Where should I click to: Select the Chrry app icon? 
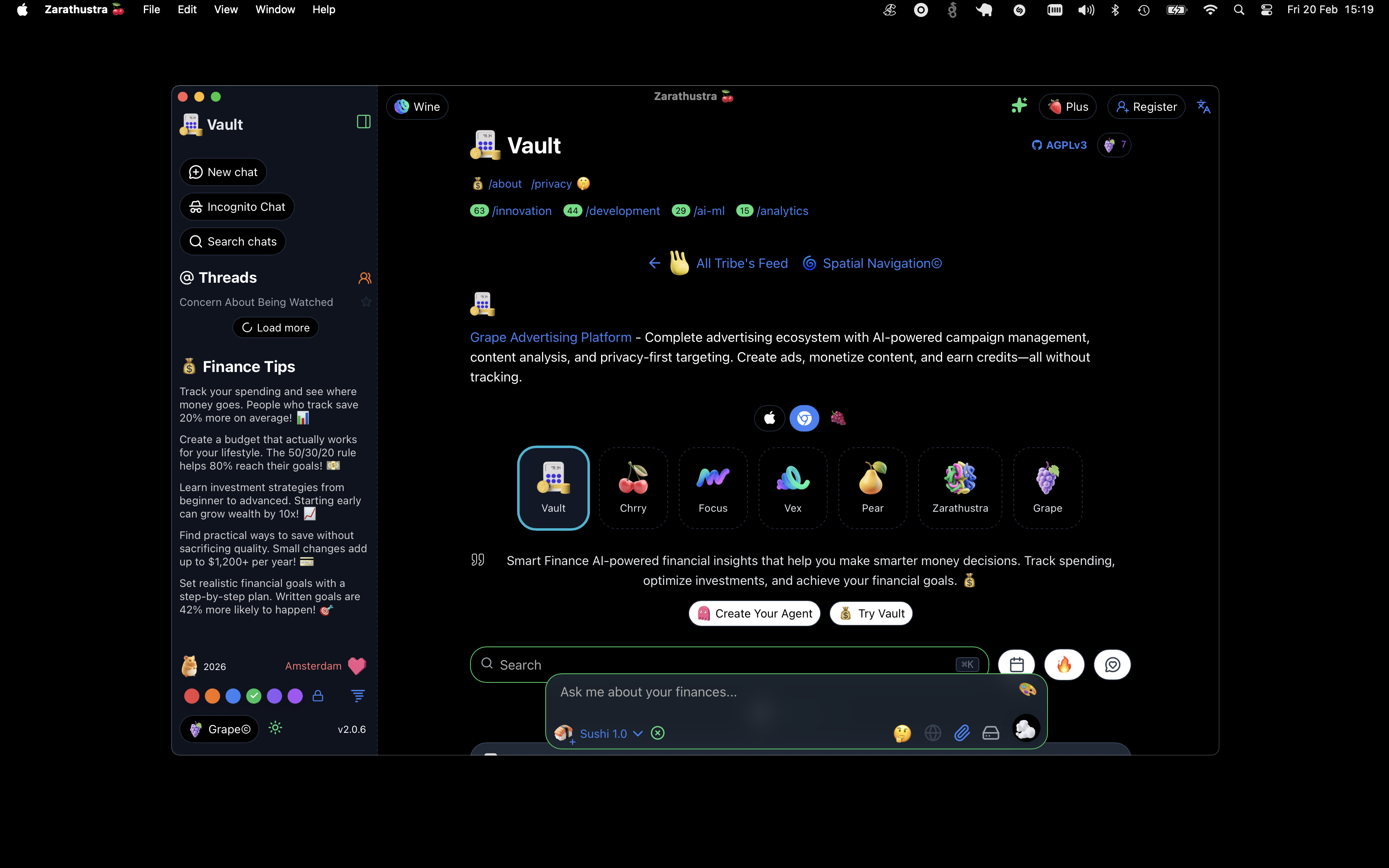(633, 487)
